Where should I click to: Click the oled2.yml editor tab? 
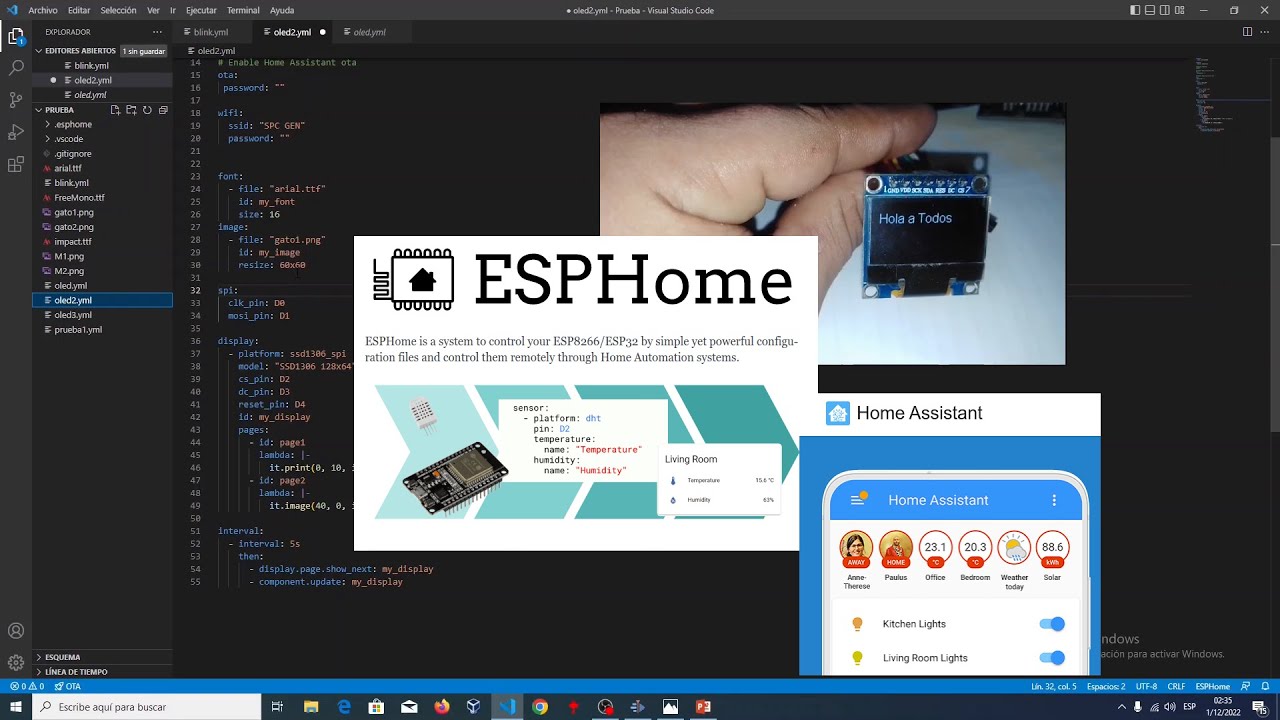292,32
